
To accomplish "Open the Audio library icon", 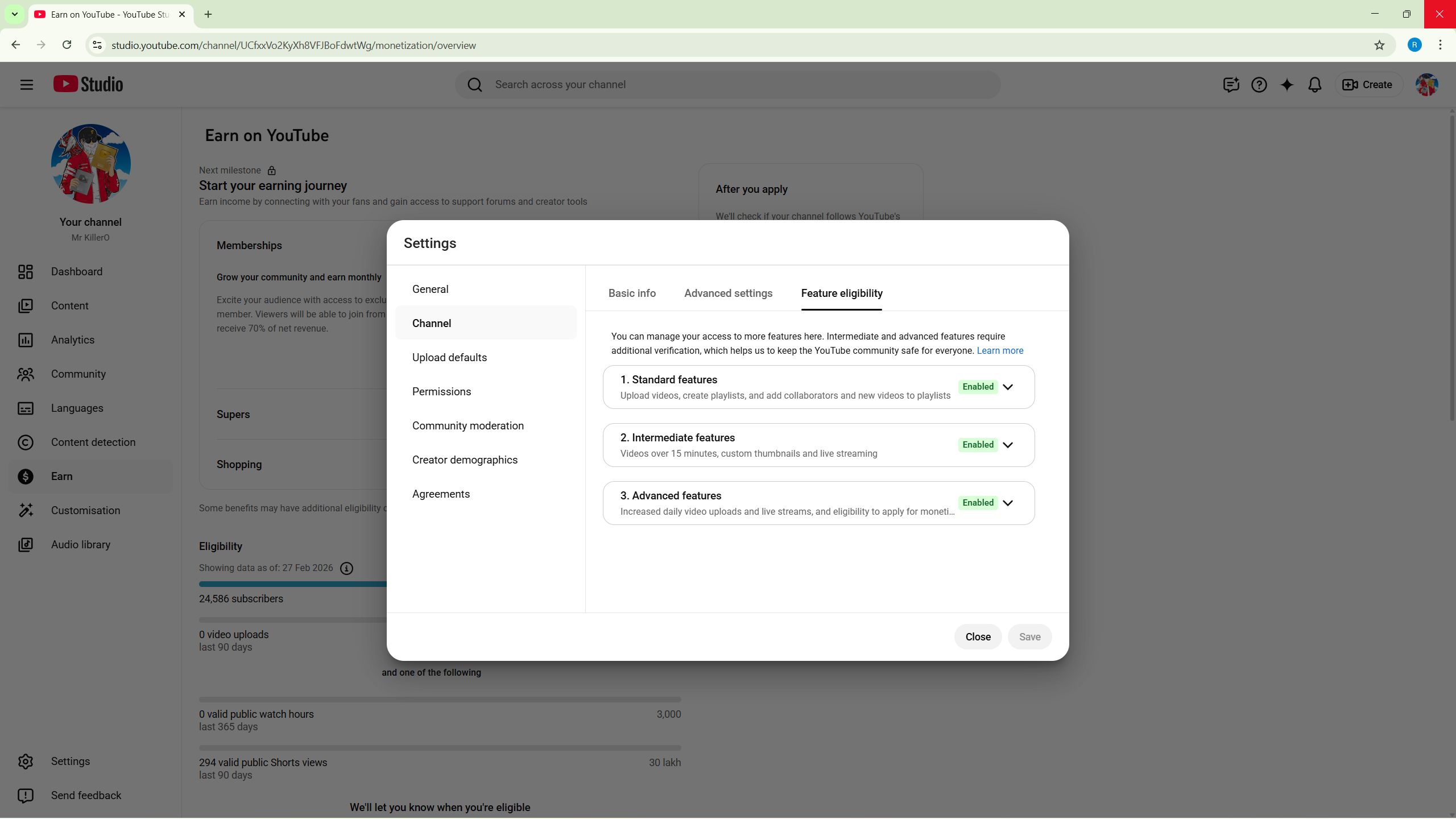I will (x=25, y=545).
